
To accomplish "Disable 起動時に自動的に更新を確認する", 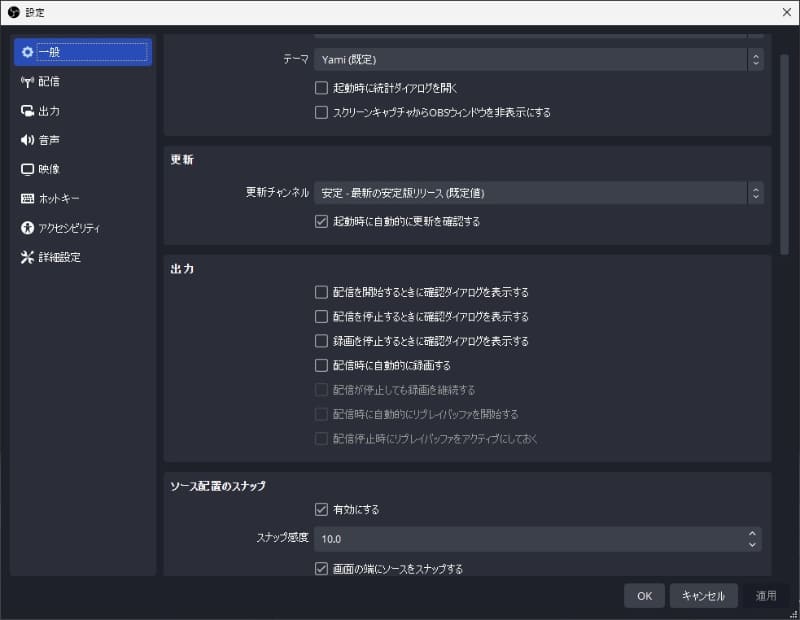I will (x=322, y=221).
